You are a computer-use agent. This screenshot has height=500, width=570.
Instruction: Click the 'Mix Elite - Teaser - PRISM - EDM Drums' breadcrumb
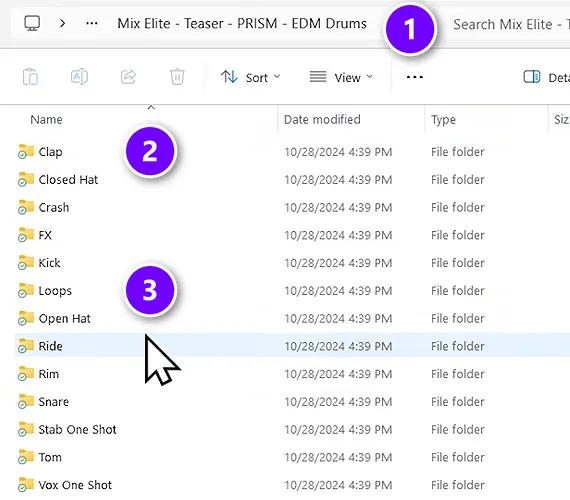242,24
